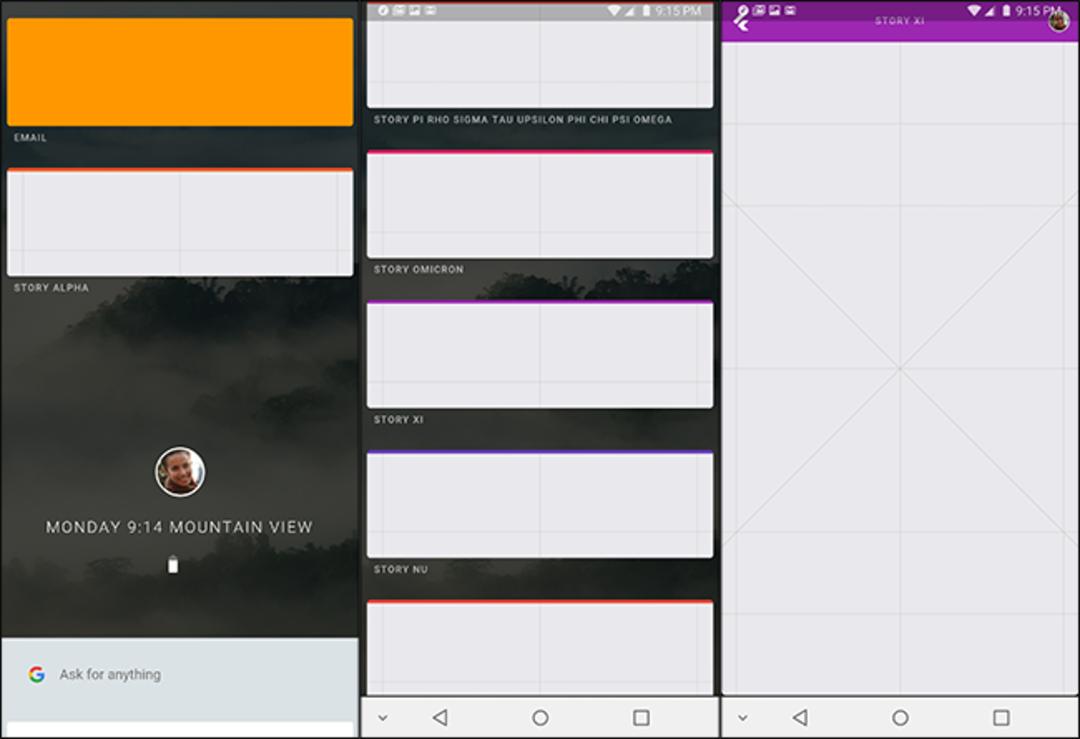The width and height of the screenshot is (1080, 739).
Task: Tap the small avatar in purple header
Action: (1059, 21)
